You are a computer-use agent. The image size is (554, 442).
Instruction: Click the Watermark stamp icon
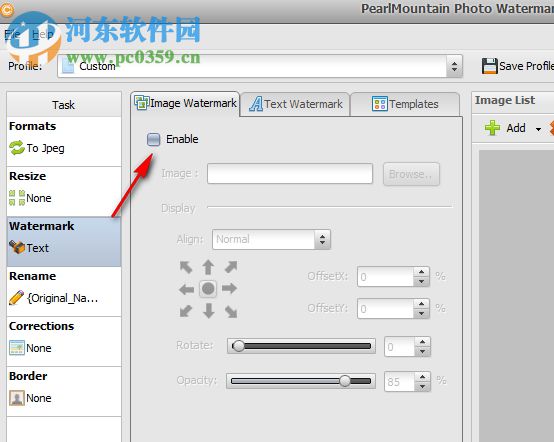(x=17, y=247)
